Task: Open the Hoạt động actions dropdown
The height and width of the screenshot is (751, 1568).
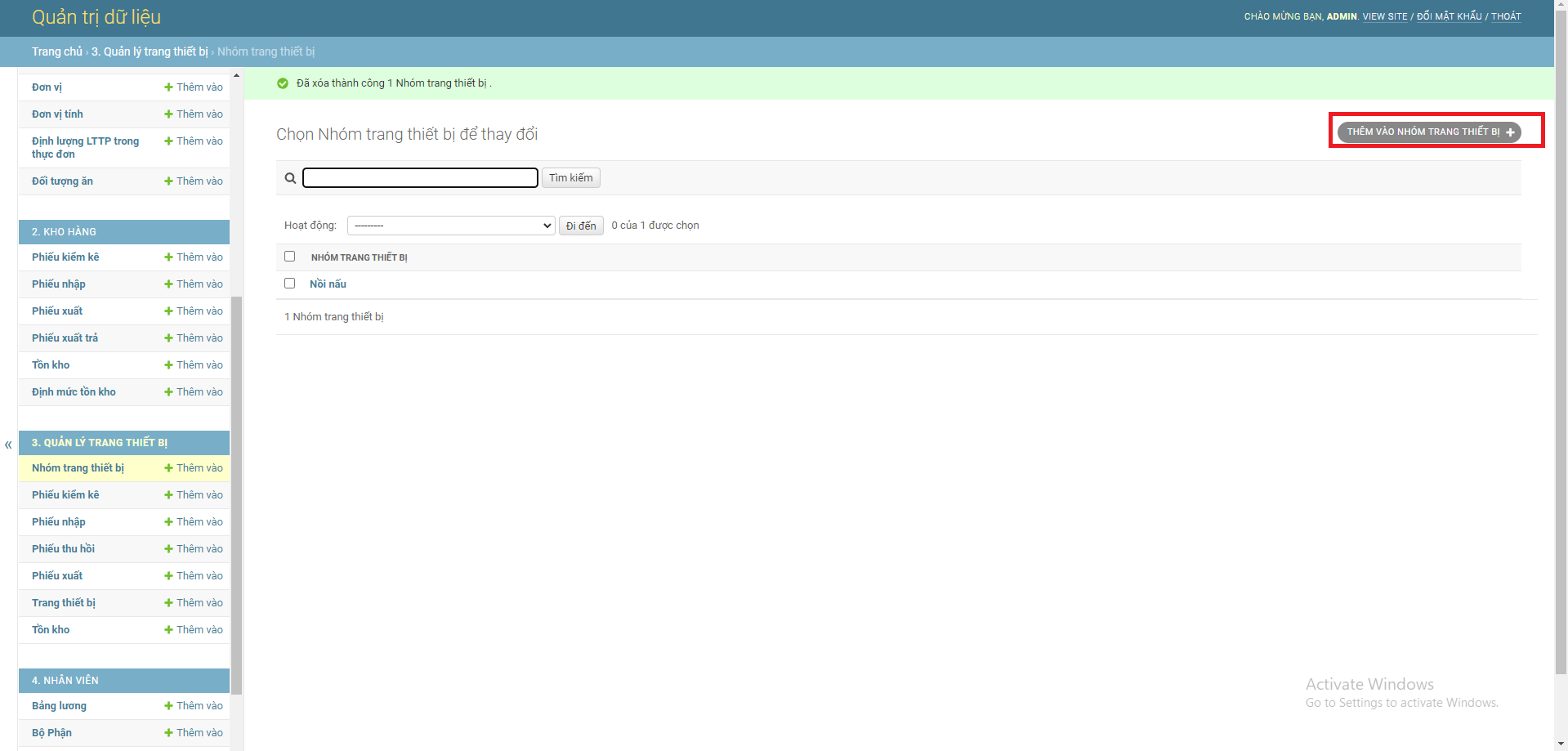Action: click(x=450, y=225)
